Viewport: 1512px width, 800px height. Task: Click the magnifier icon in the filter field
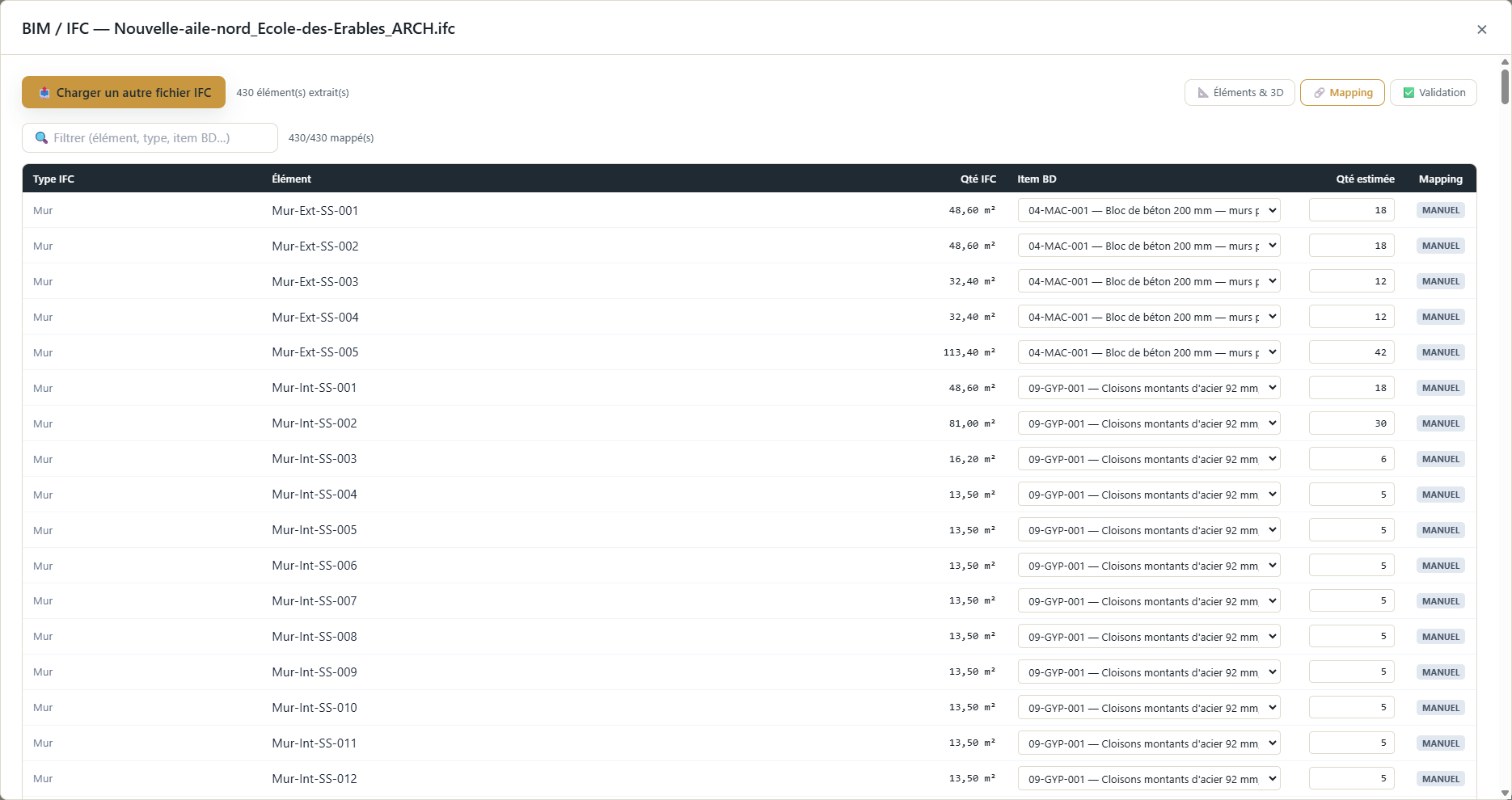click(x=41, y=138)
